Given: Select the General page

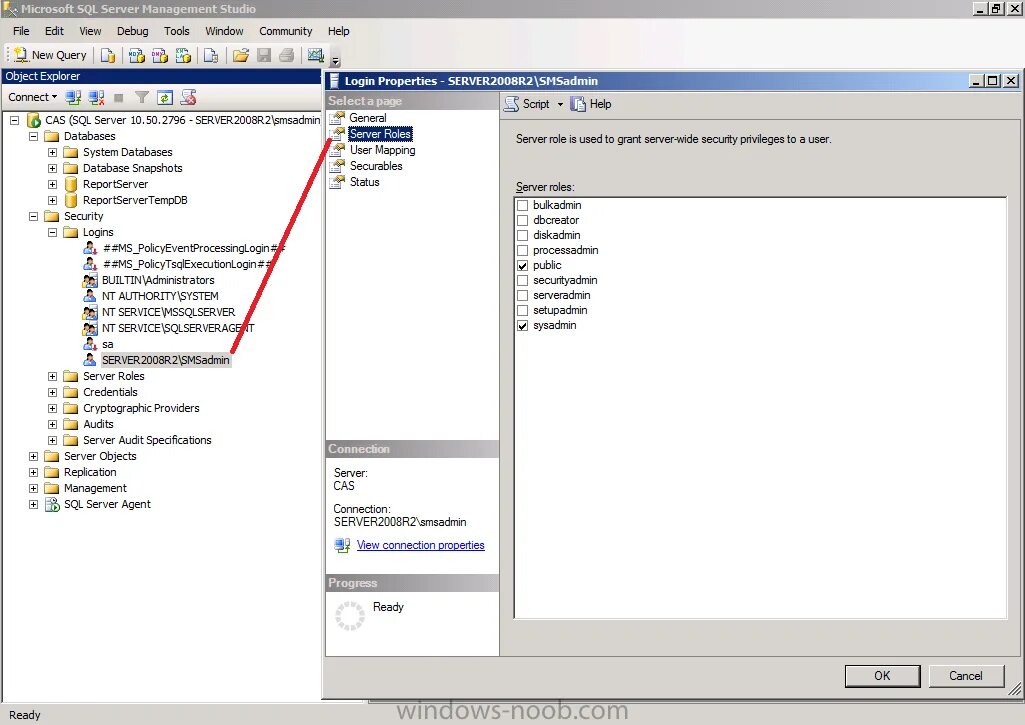Looking at the screenshot, I should [x=367, y=118].
